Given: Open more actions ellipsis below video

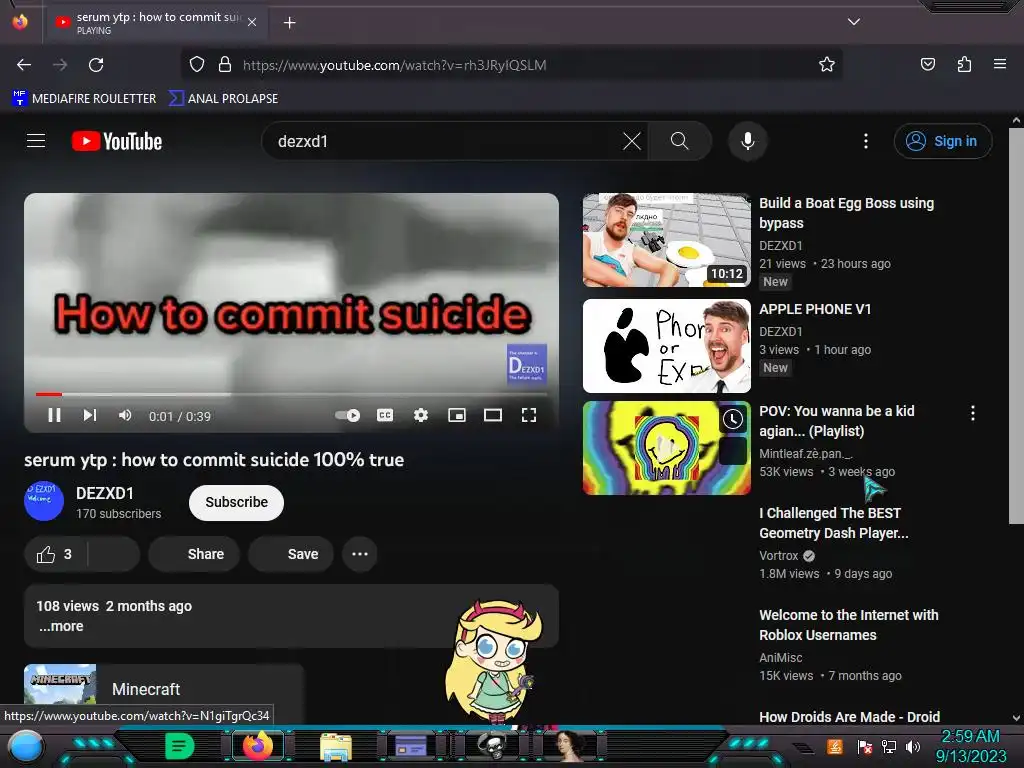Looking at the screenshot, I should tap(360, 554).
